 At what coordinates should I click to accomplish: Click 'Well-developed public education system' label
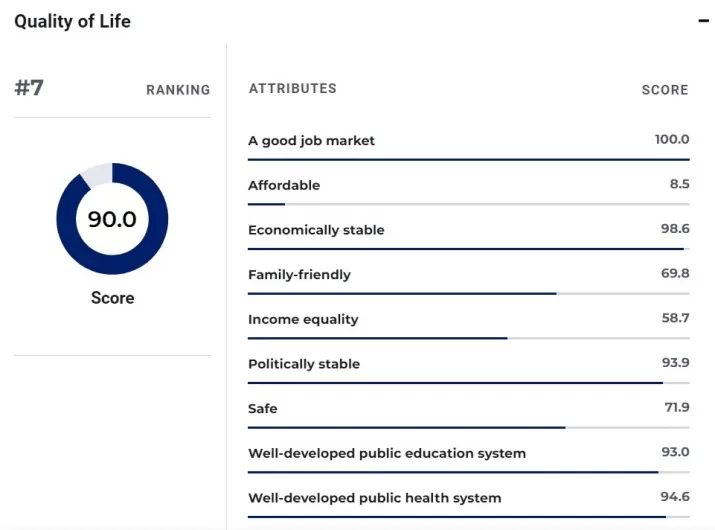point(386,454)
